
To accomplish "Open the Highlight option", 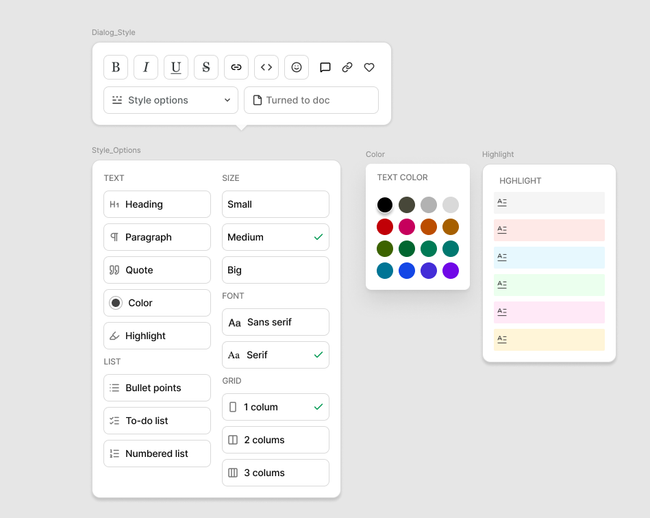I will [x=157, y=336].
